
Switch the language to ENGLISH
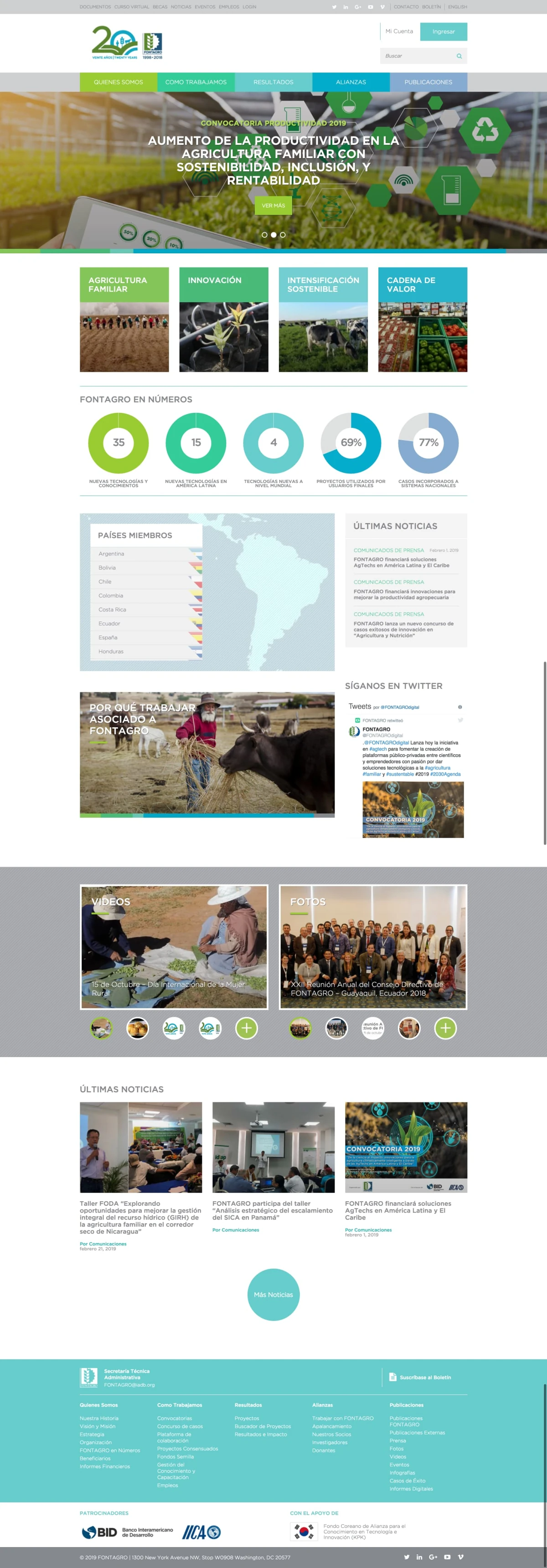point(458,7)
